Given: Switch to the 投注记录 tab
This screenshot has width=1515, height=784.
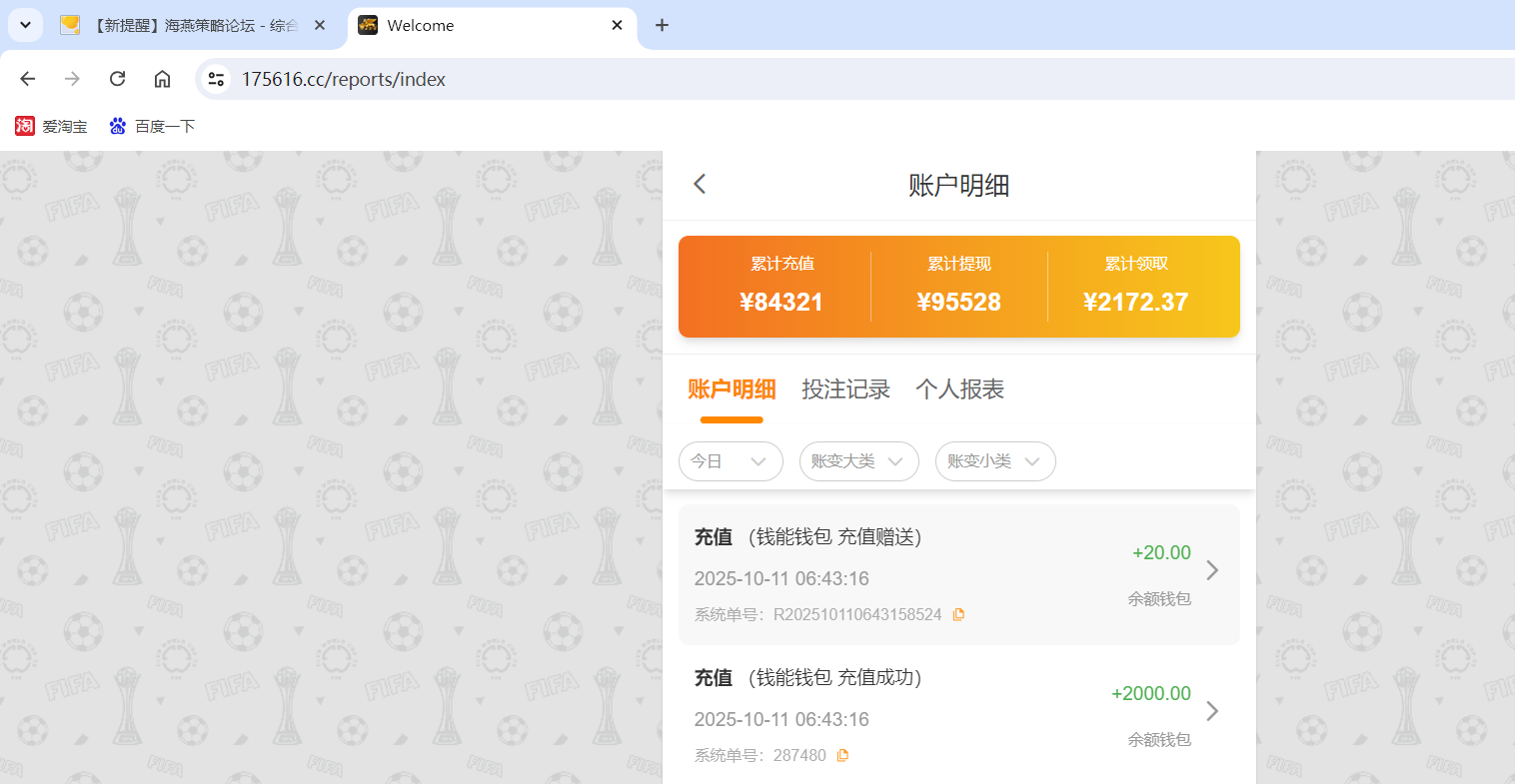Looking at the screenshot, I should point(845,390).
